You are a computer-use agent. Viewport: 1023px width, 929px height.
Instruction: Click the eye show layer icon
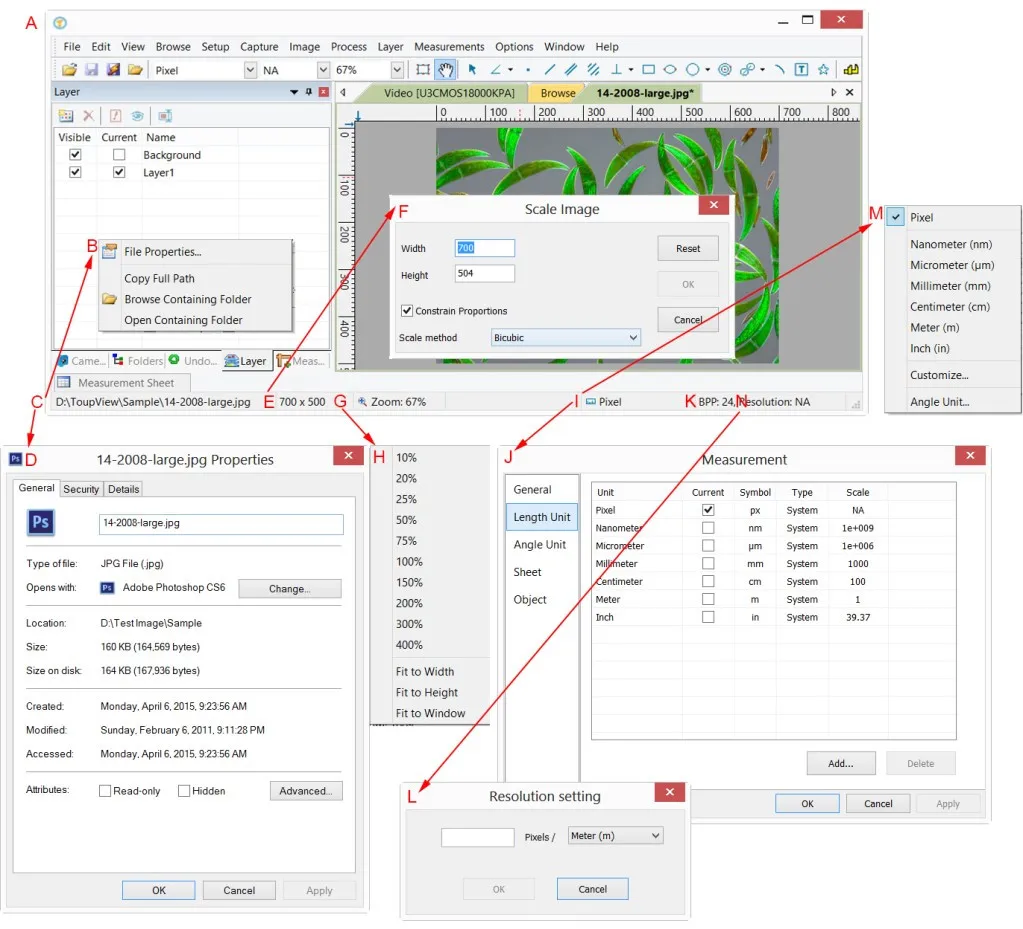137,116
